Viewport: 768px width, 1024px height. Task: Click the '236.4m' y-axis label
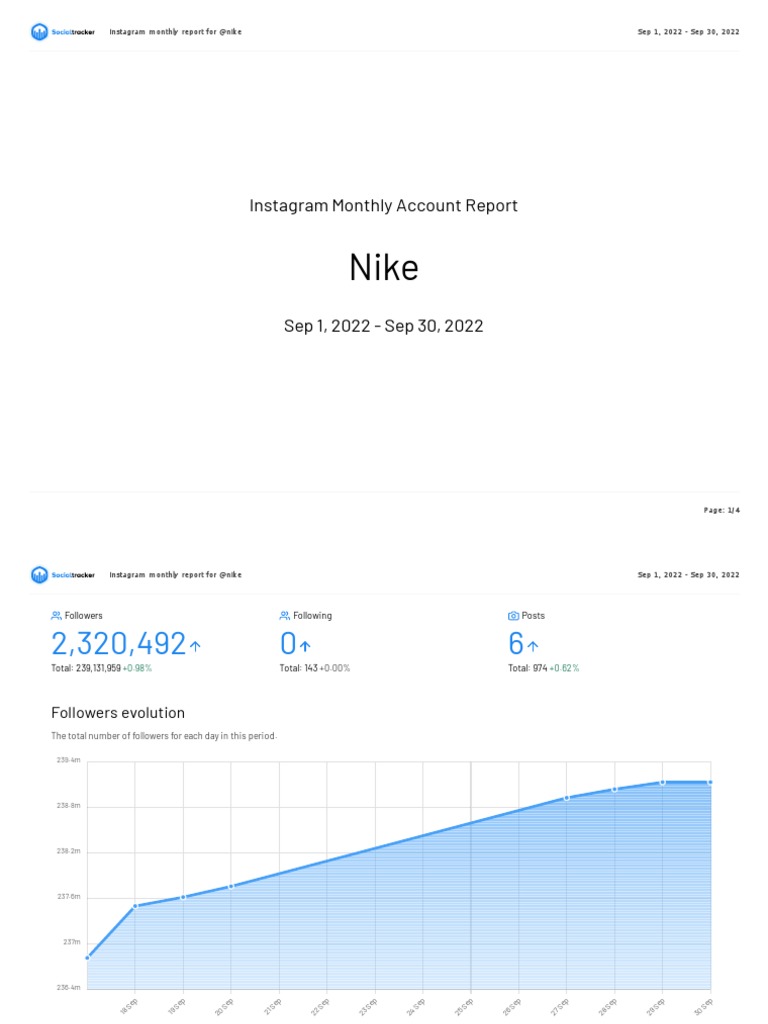[x=69, y=987]
